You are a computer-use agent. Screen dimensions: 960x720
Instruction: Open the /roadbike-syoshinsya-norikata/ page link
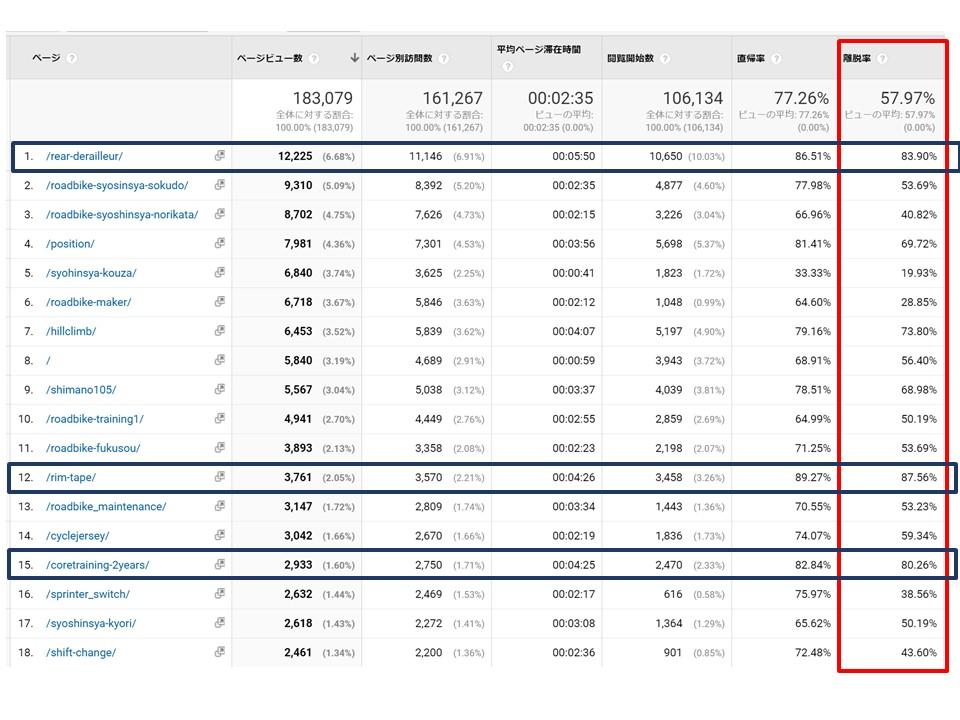point(122,214)
